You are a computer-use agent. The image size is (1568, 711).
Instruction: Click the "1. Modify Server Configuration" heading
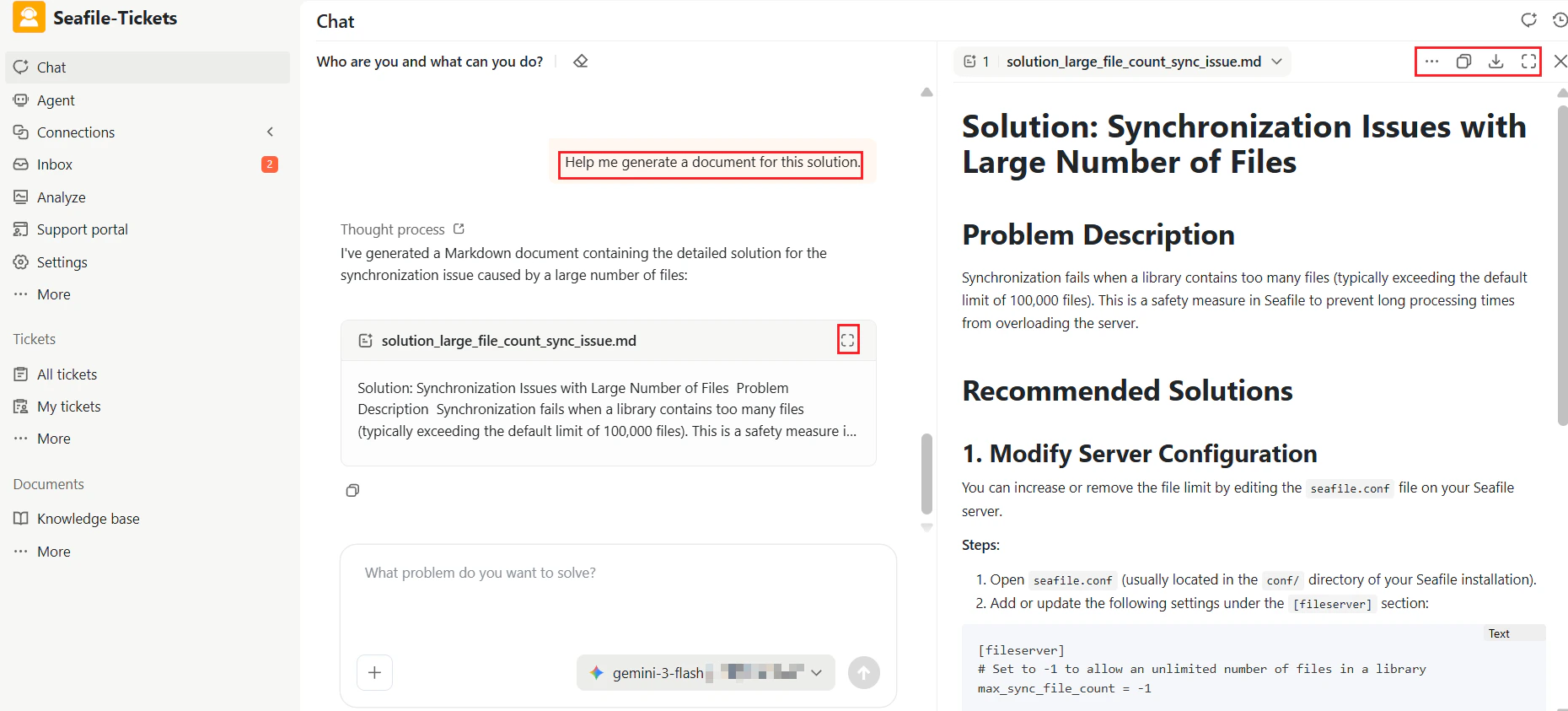tap(1140, 454)
